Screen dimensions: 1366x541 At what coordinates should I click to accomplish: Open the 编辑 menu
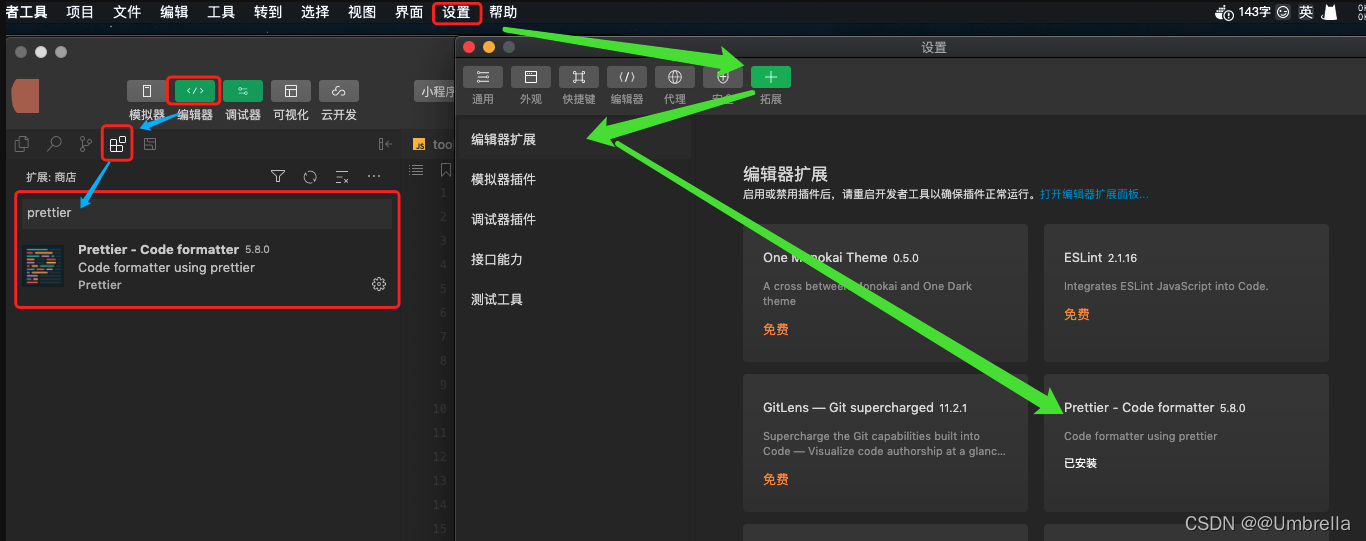pyautogui.click(x=174, y=12)
